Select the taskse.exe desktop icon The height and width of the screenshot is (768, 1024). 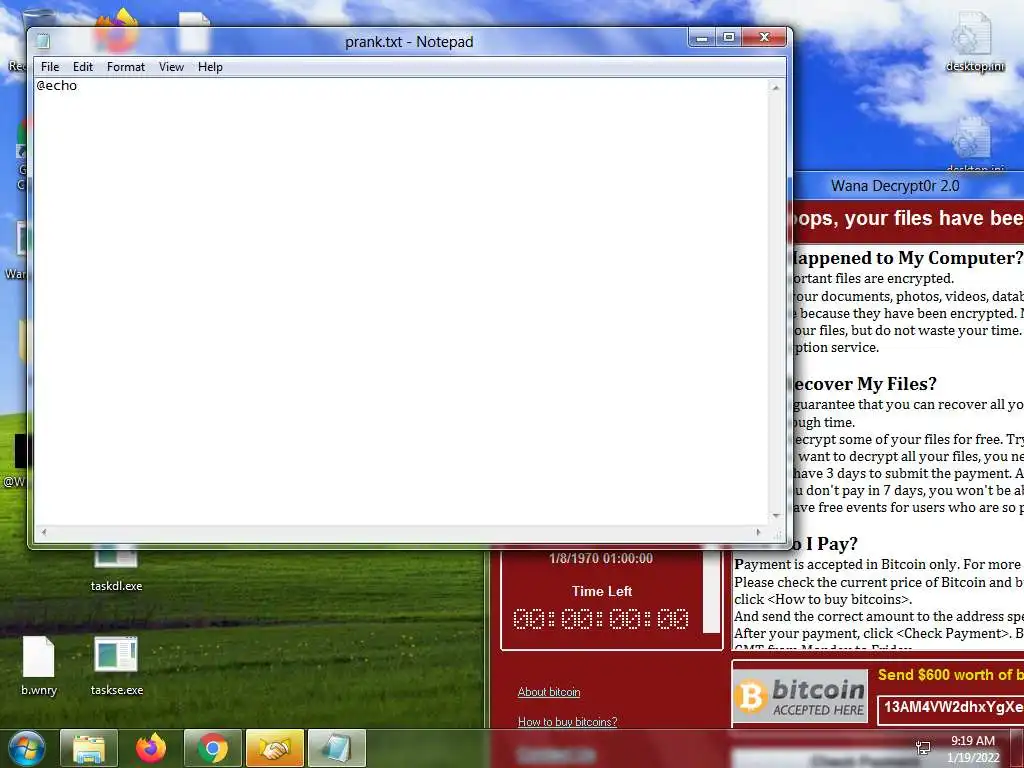tap(116, 665)
